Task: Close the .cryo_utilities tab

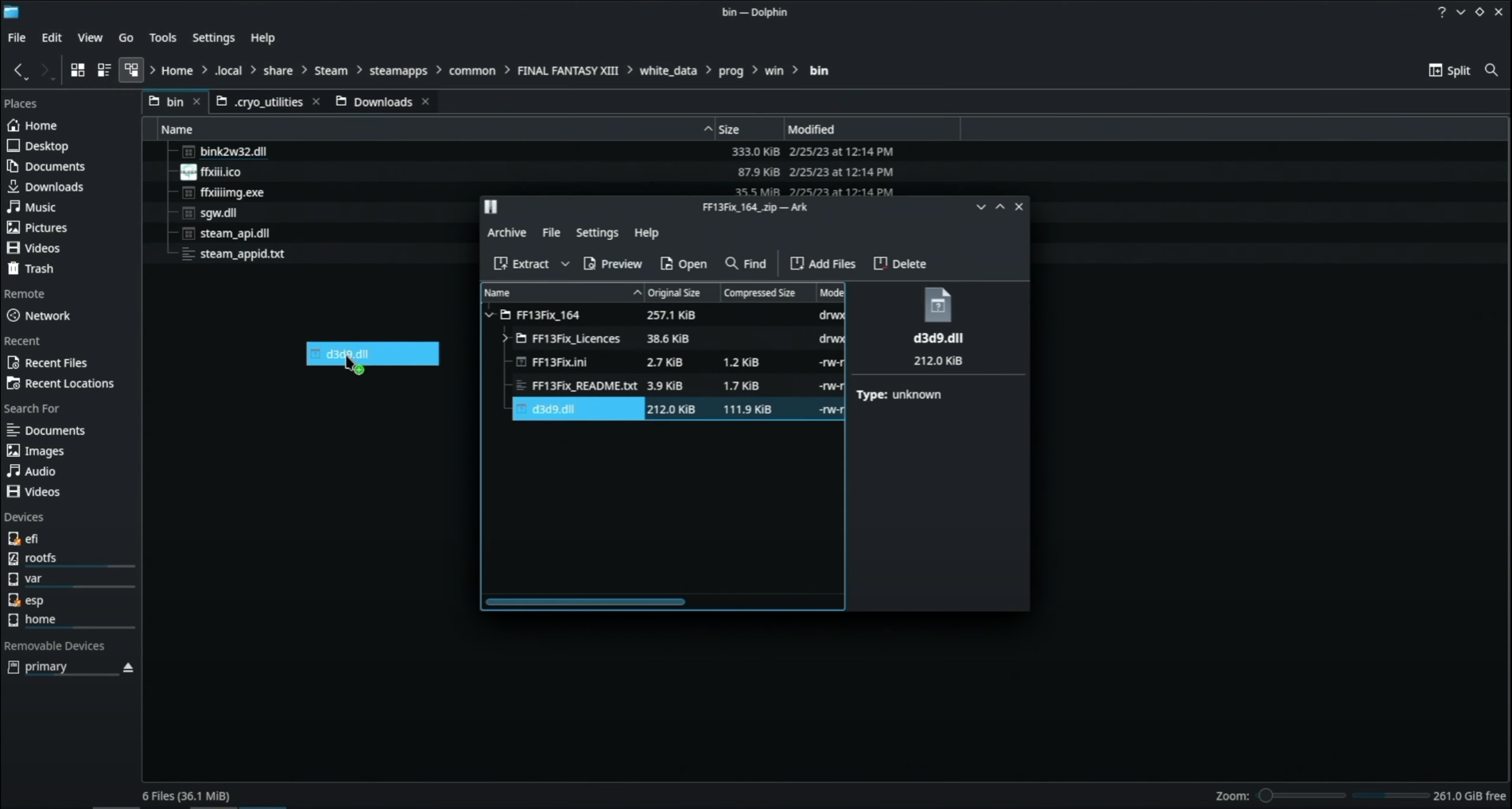Action: tap(316, 102)
